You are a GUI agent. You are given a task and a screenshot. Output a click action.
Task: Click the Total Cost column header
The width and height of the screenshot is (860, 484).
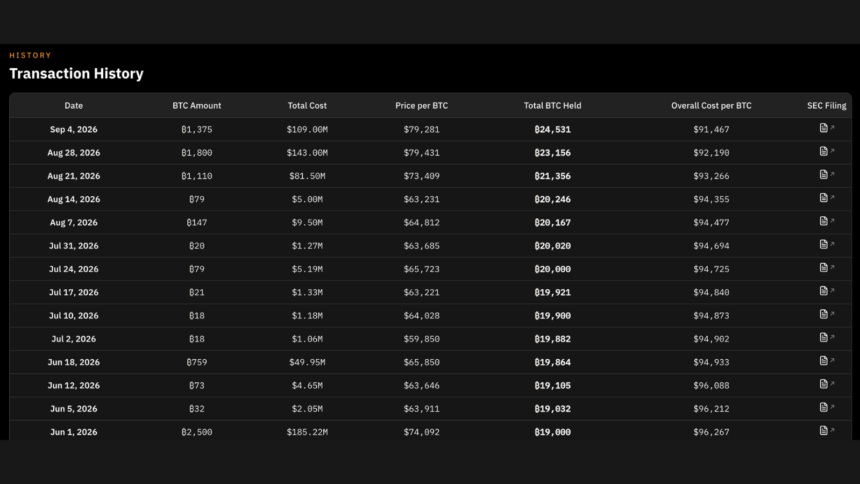coord(307,105)
